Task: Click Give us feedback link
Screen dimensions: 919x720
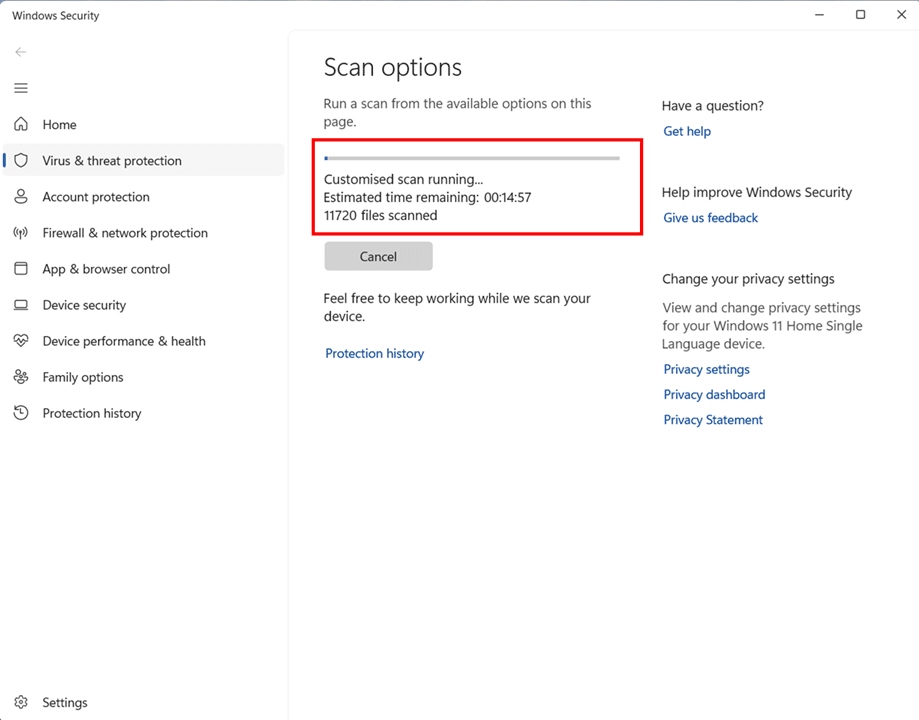Action: click(710, 218)
